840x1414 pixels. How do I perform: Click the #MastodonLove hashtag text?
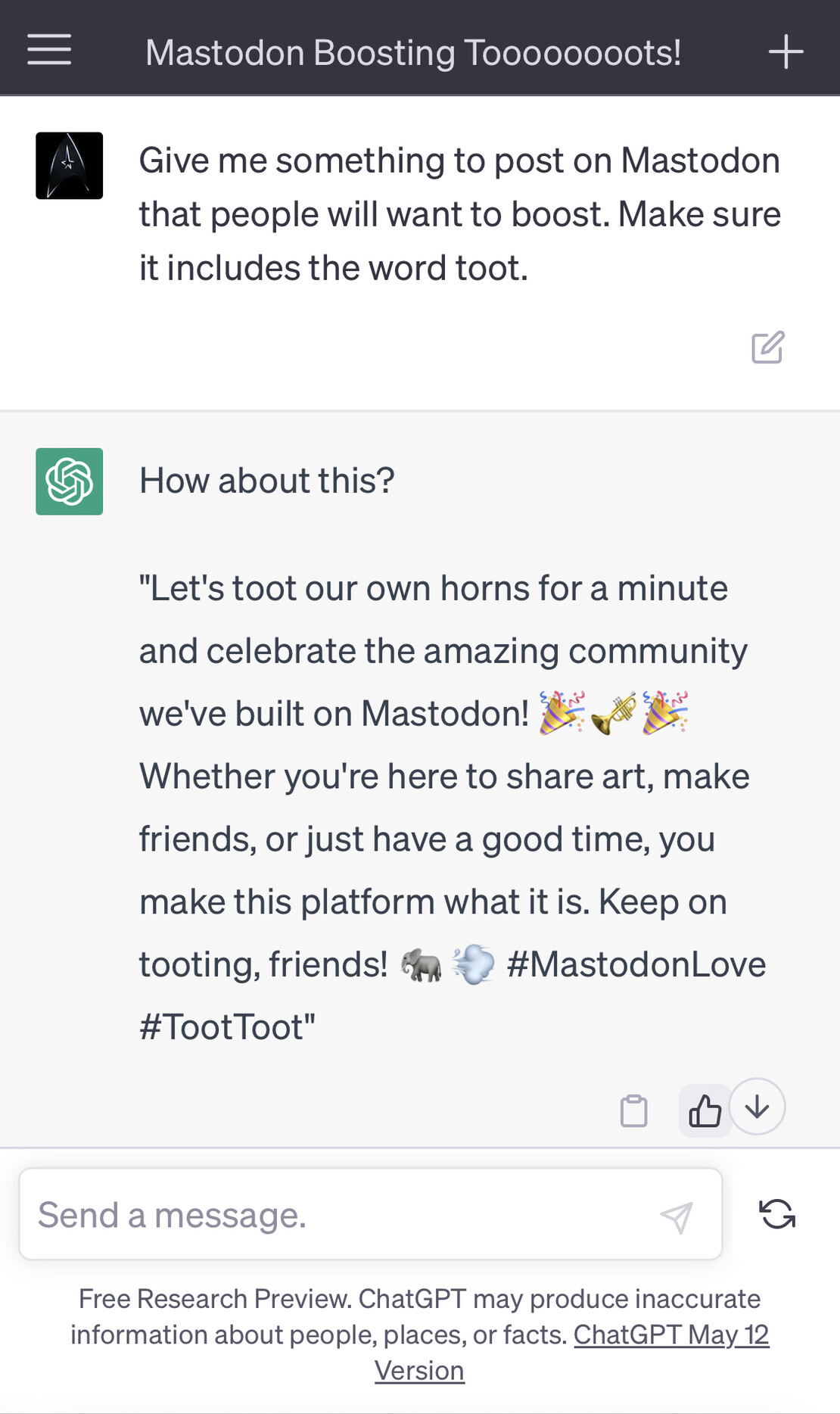tap(636, 965)
